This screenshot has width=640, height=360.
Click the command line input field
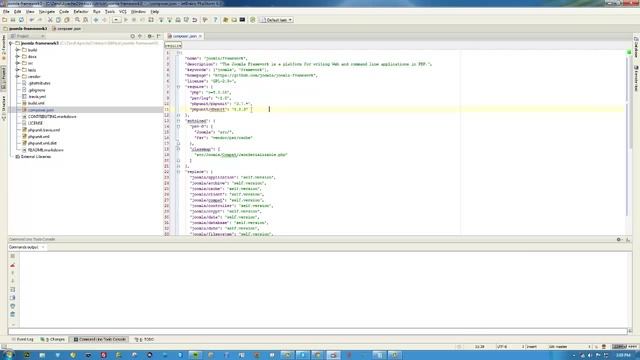[318, 331]
